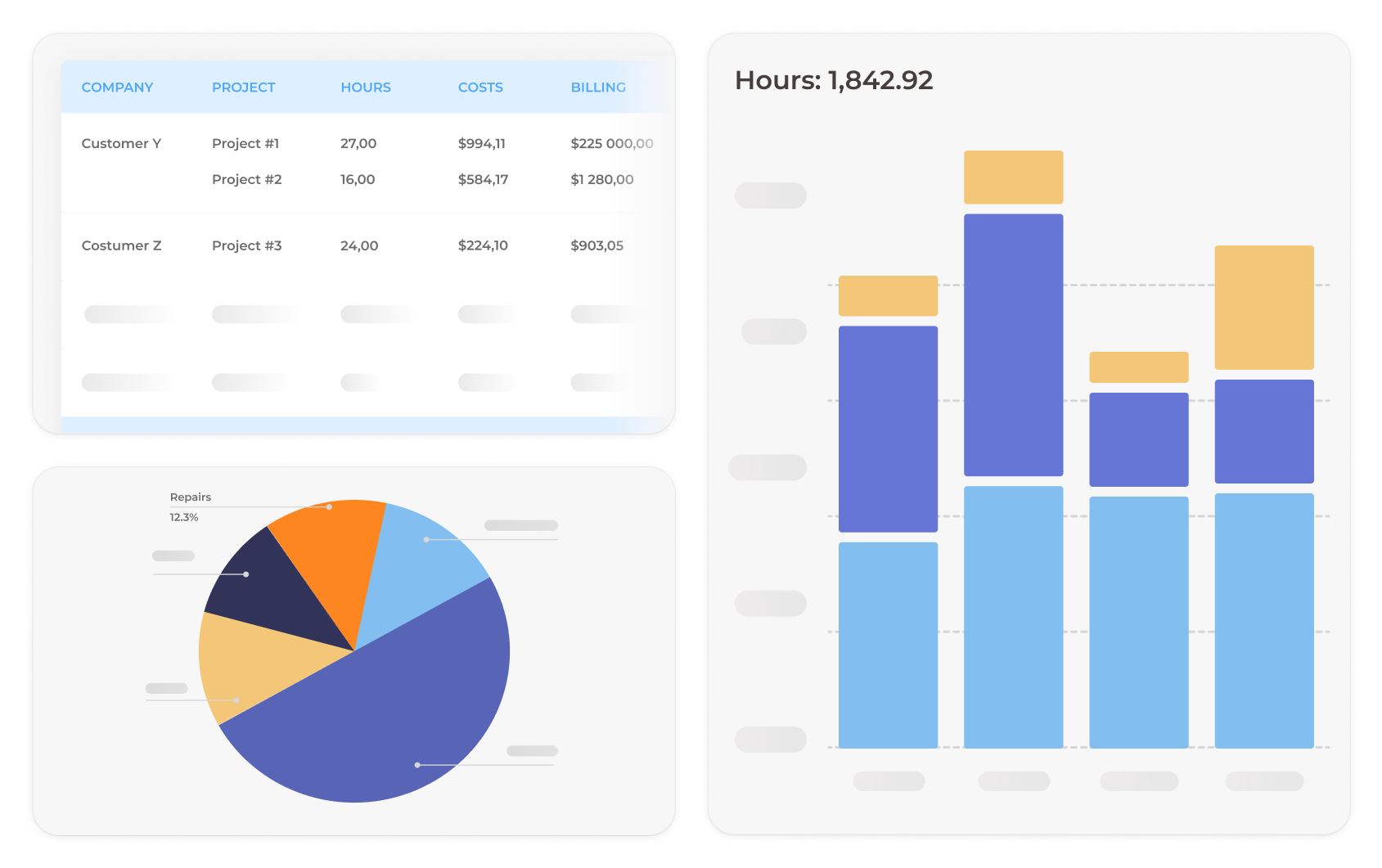Viewport: 1382px width, 868px height.
Task: Open the Project #3 entry
Action: 246,246
